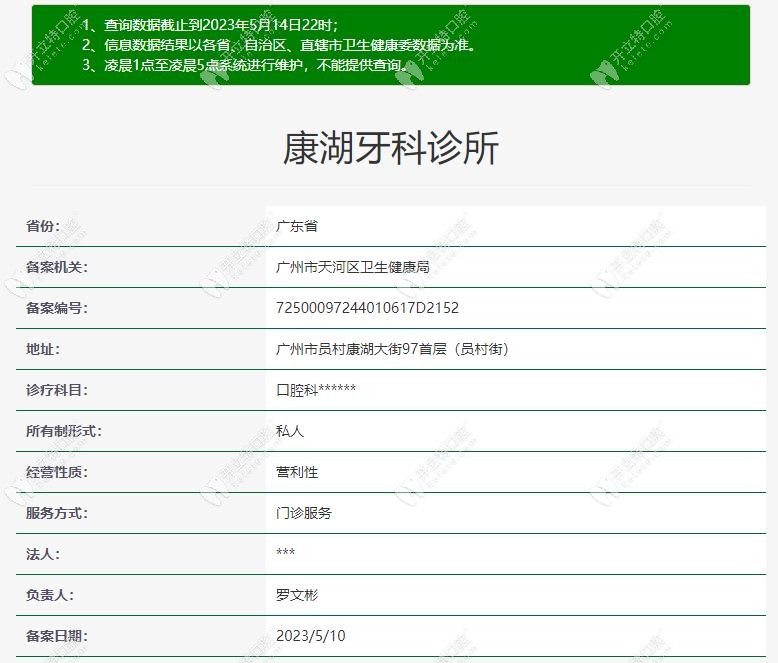
Task: Select the 口腔科****** value
Action: click(x=316, y=390)
